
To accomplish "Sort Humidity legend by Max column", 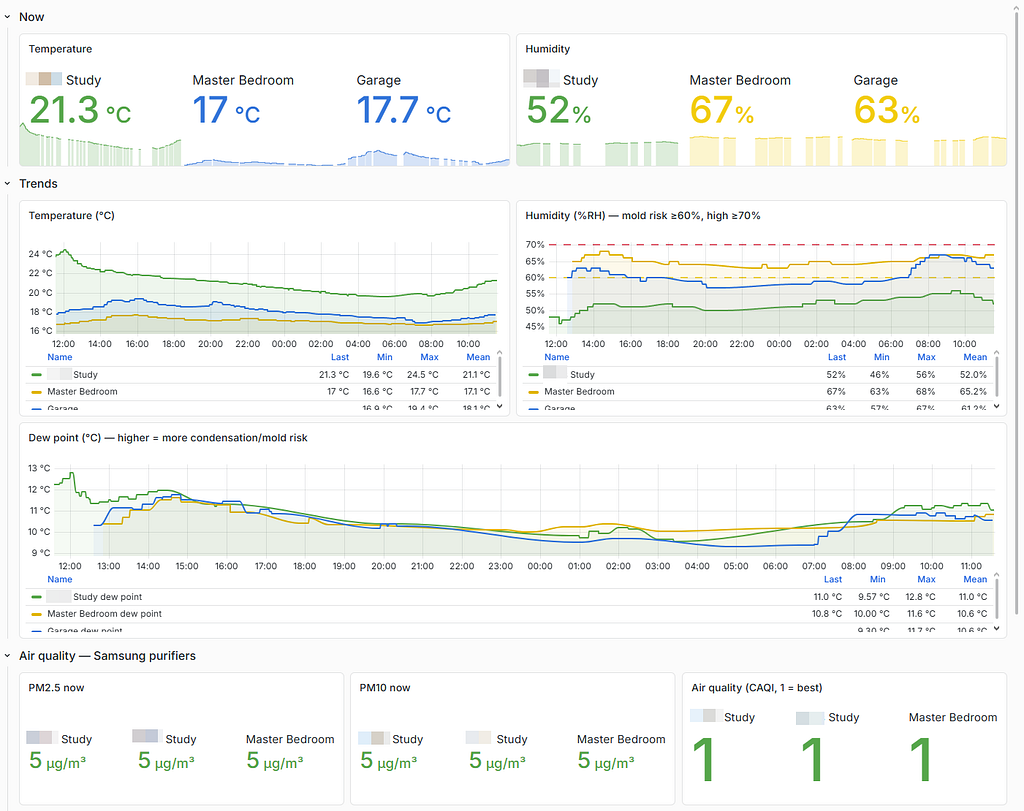I will click(926, 357).
